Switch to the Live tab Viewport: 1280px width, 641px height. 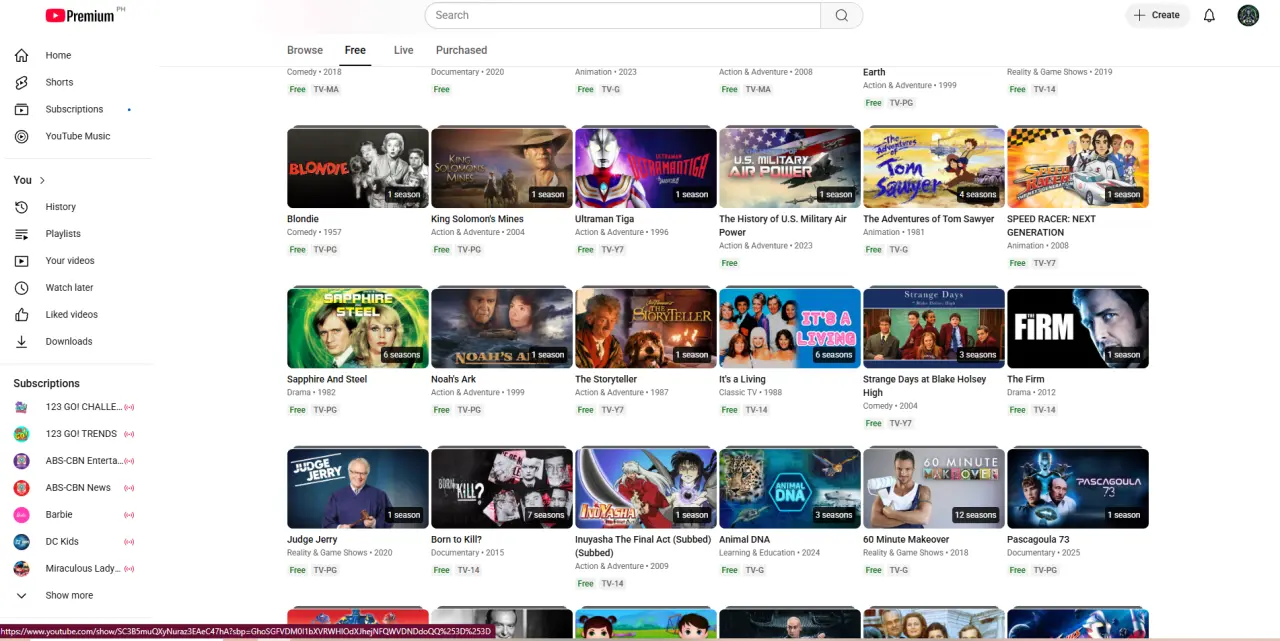click(x=404, y=50)
